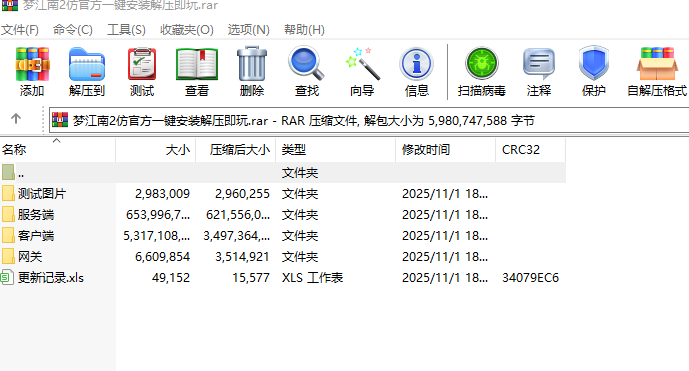Show archive Info (信息) icon
Image resolution: width=689 pixels, height=371 pixels.
(x=417, y=64)
